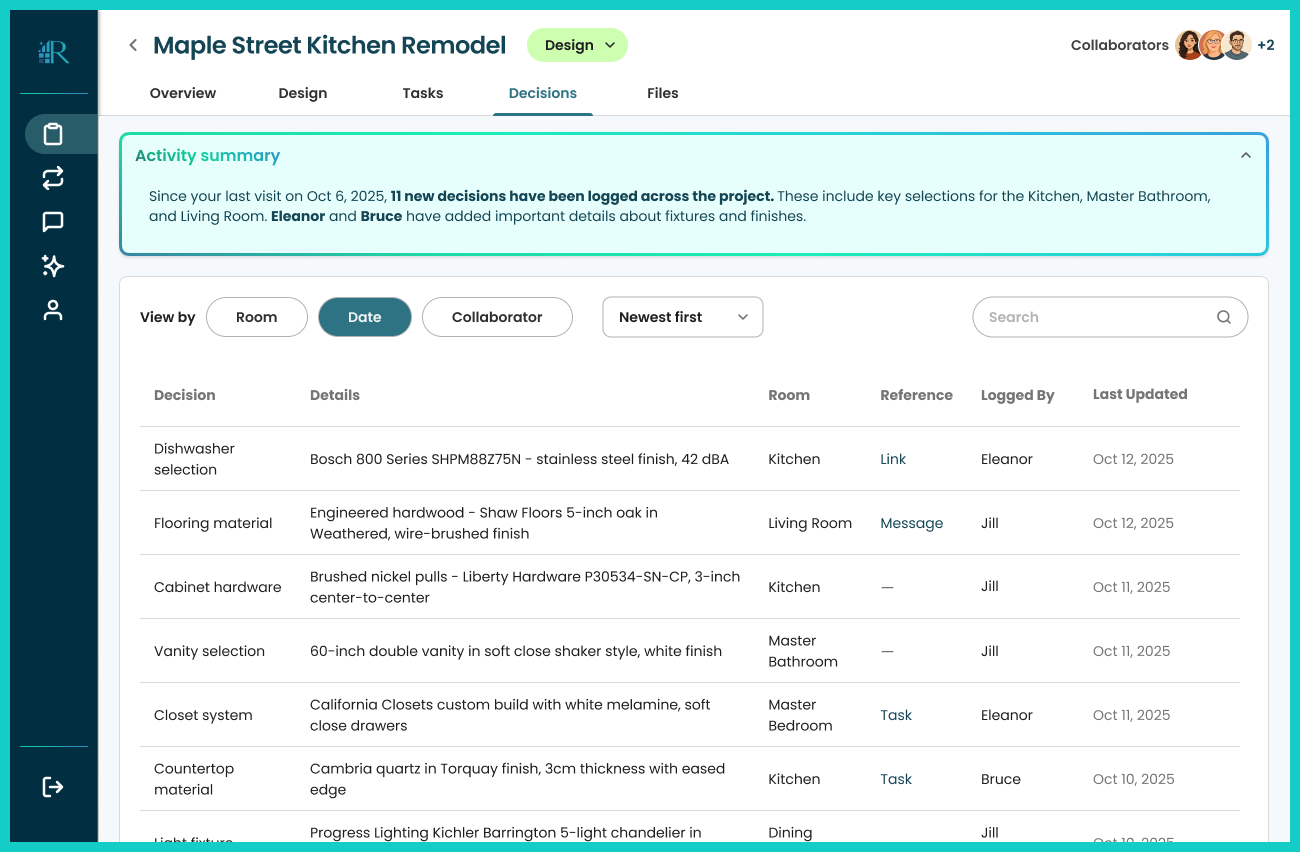This screenshot has width=1300, height=852.
Task: Click the Living Room cell
Action: (810, 523)
